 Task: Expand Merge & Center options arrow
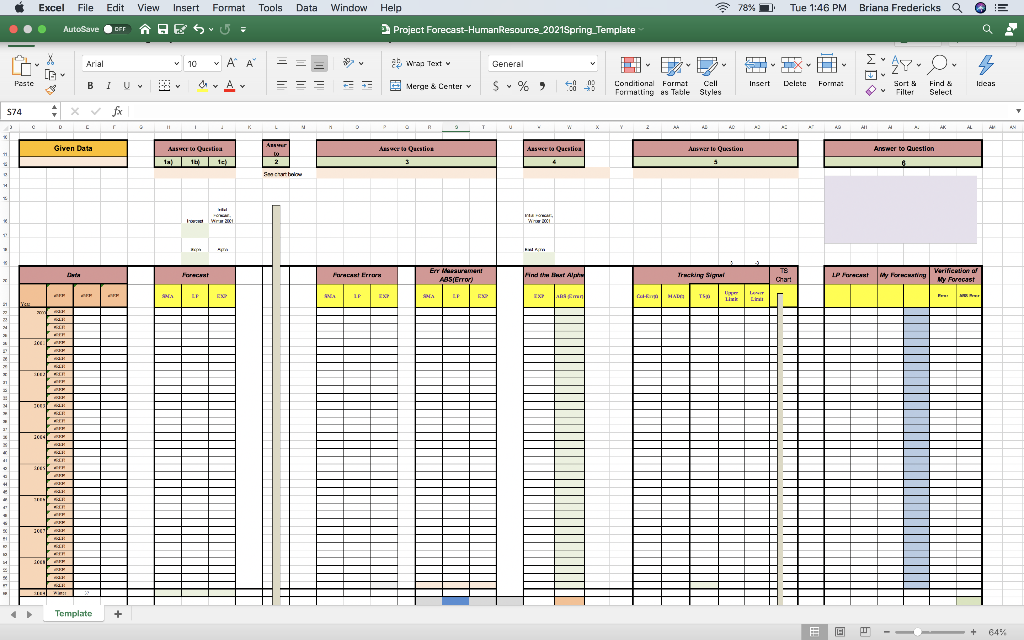pos(469,86)
